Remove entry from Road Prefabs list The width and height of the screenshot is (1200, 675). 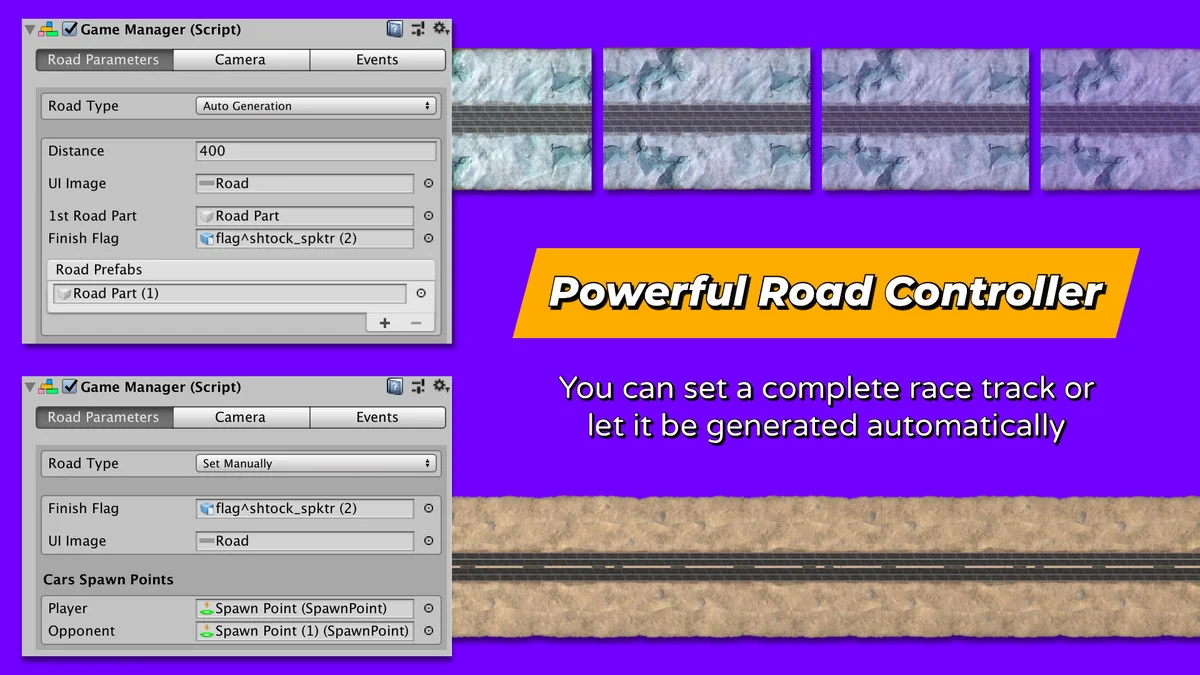[415, 323]
